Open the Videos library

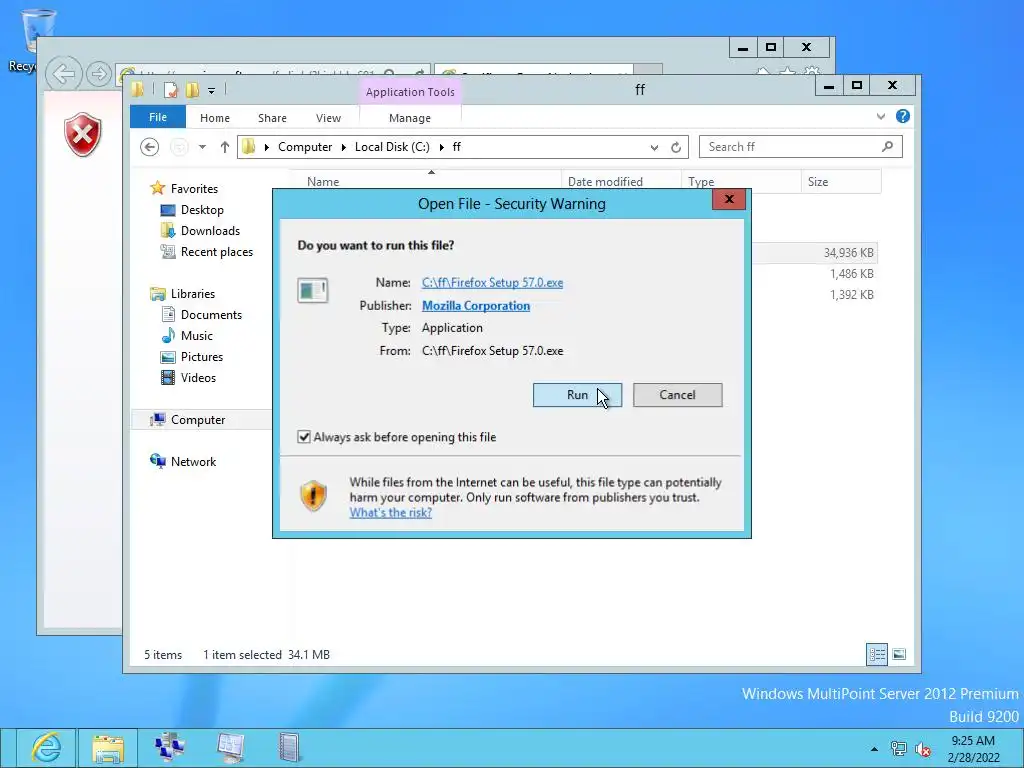[198, 377]
